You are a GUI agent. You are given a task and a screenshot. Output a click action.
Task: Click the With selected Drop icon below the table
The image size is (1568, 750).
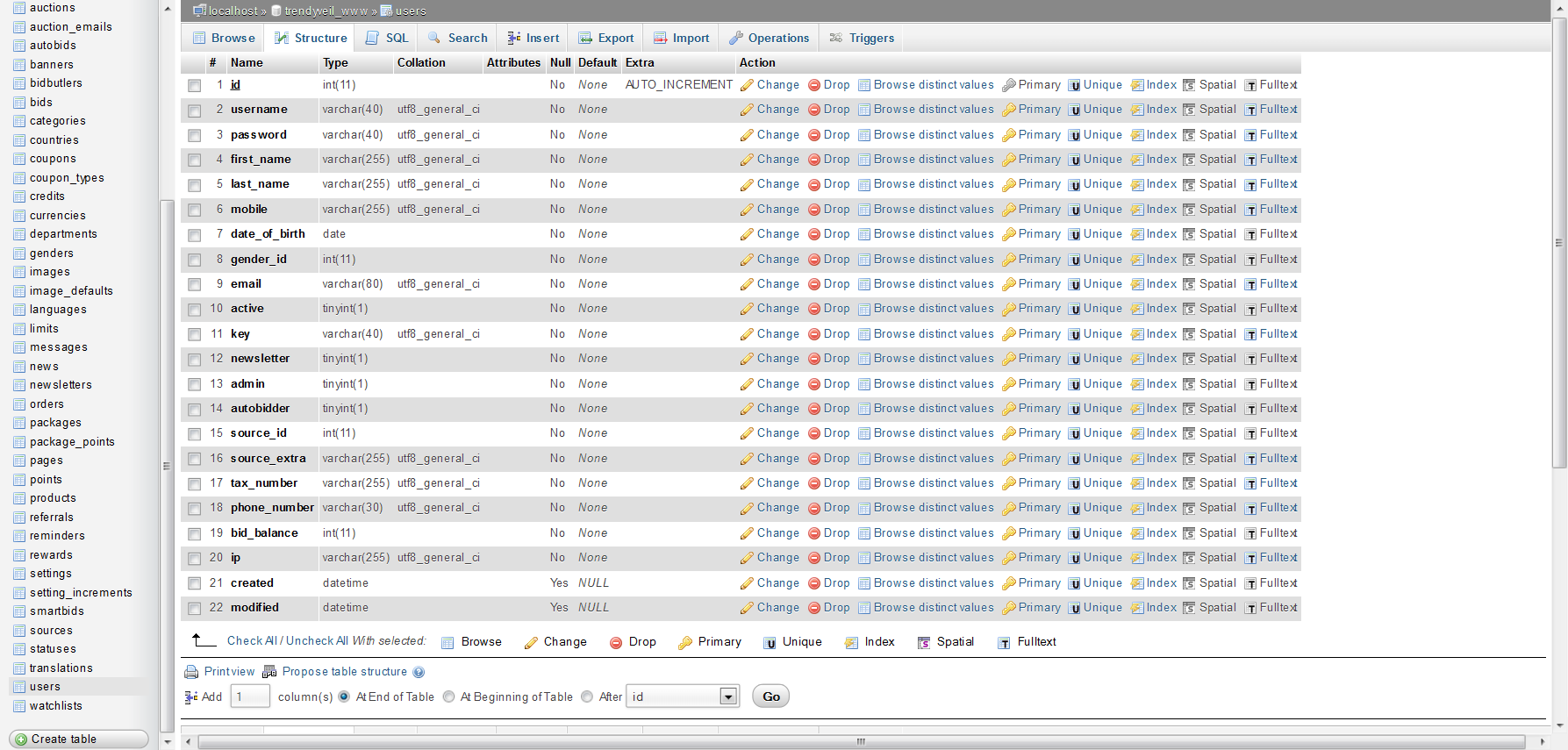coord(616,643)
